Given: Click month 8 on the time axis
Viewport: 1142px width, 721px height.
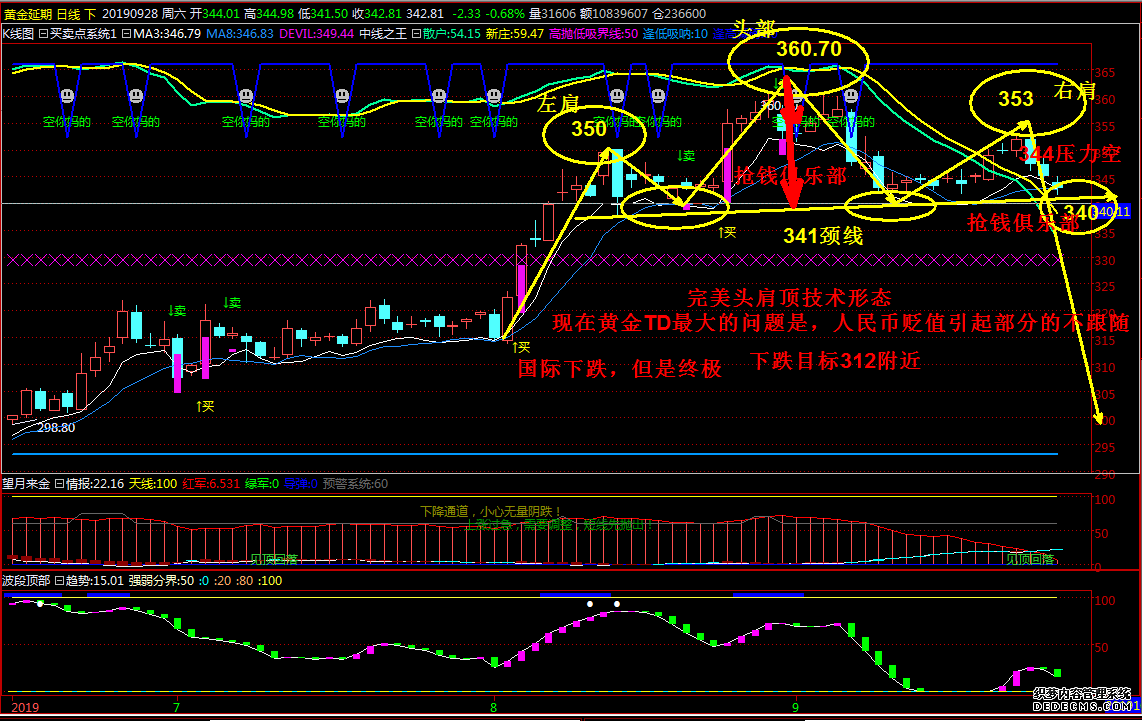Looking at the screenshot, I should (494, 707).
